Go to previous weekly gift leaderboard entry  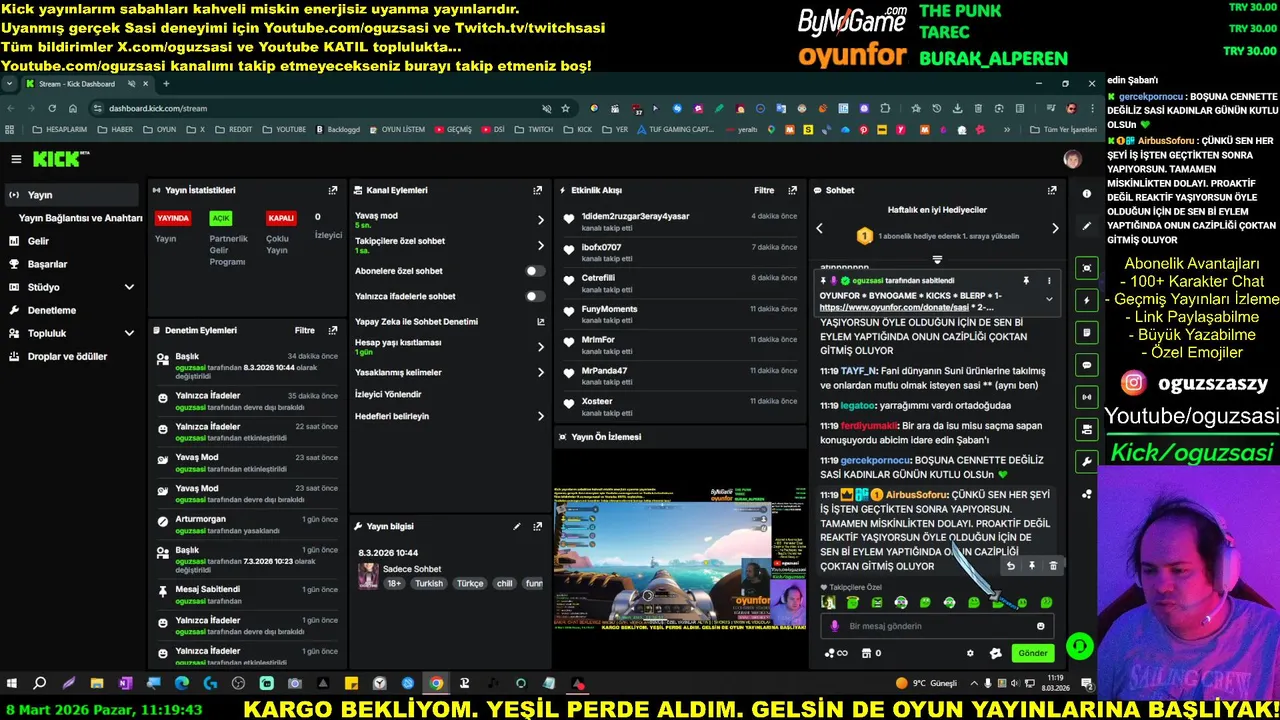819,228
